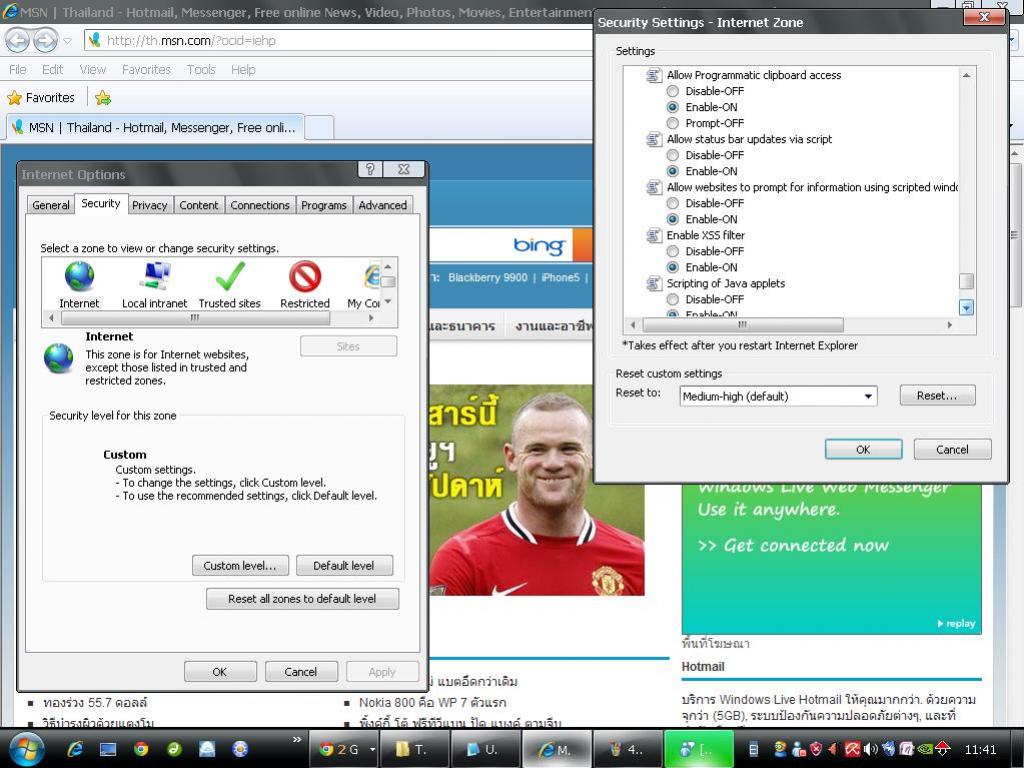Click the red shield tray icon
The width and height of the screenshot is (1024, 768).
tap(816, 749)
